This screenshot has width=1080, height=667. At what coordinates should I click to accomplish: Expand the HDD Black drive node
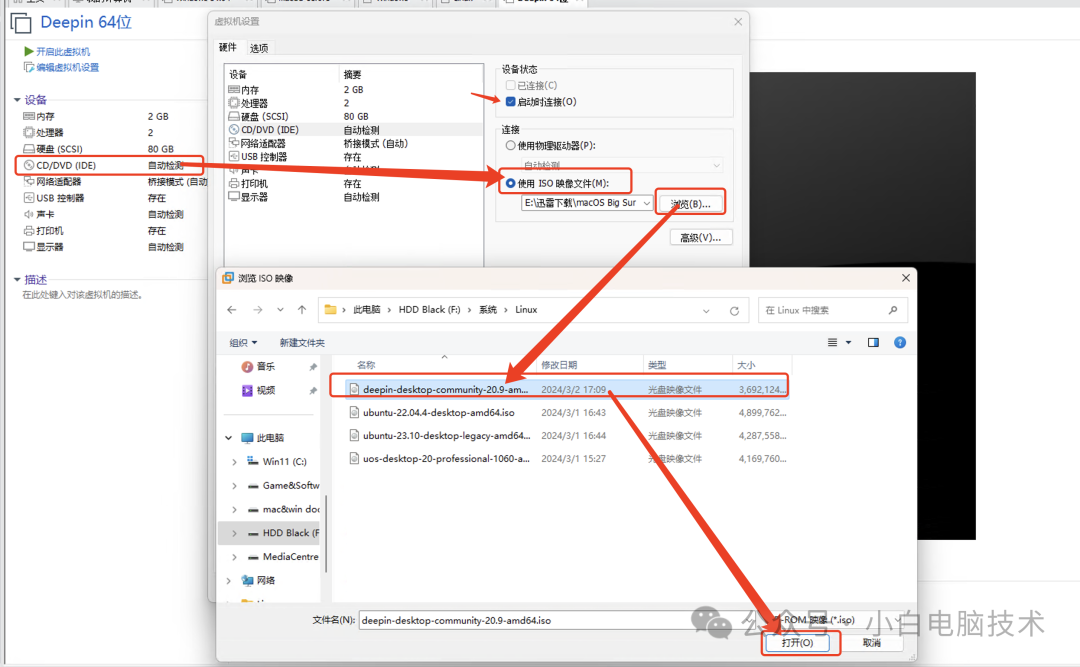point(234,533)
